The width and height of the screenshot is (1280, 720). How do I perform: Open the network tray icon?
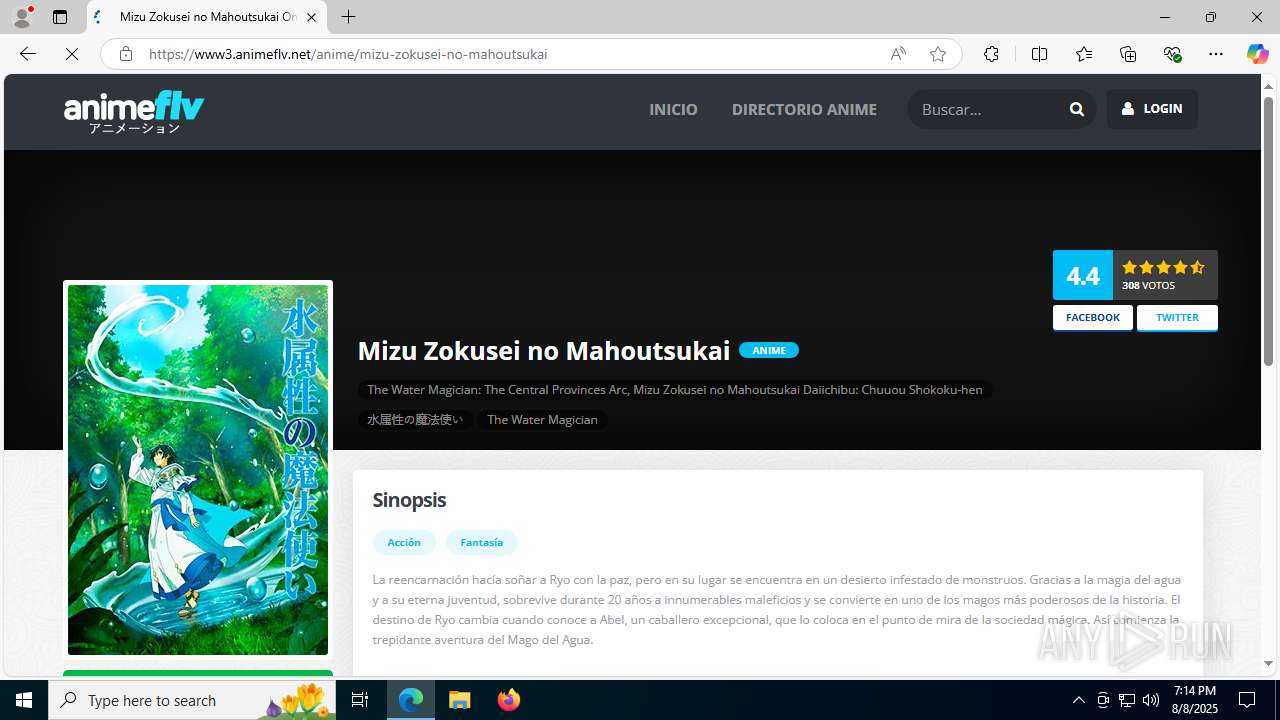point(1127,700)
